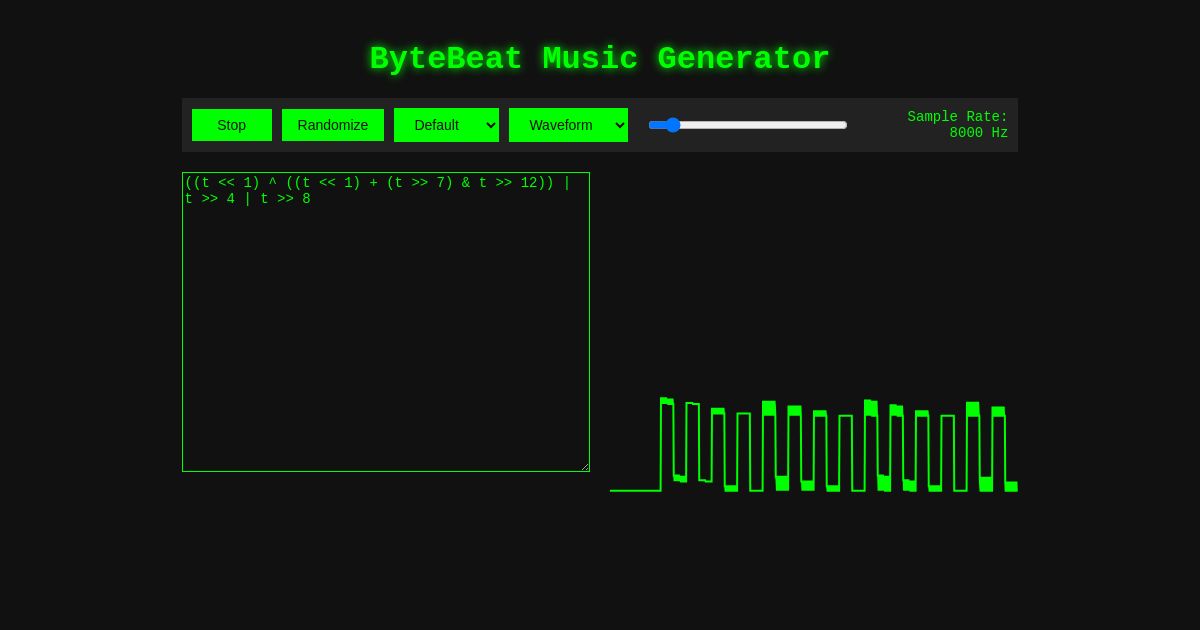Open the Default preset dropdown
This screenshot has width=1200, height=630.
pyautogui.click(x=446, y=125)
